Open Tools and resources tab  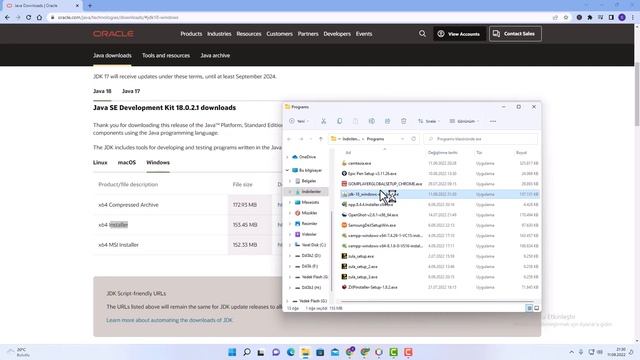pos(166,56)
